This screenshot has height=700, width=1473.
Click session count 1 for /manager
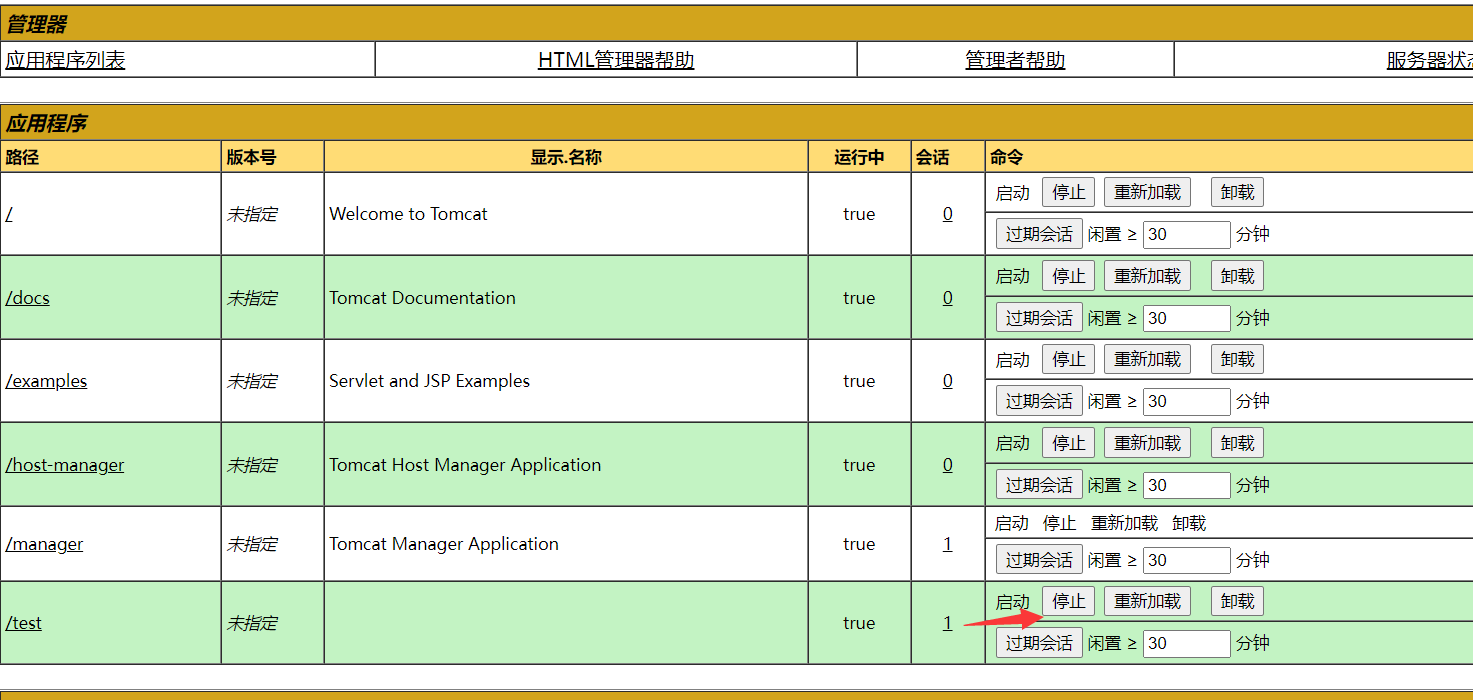948,544
